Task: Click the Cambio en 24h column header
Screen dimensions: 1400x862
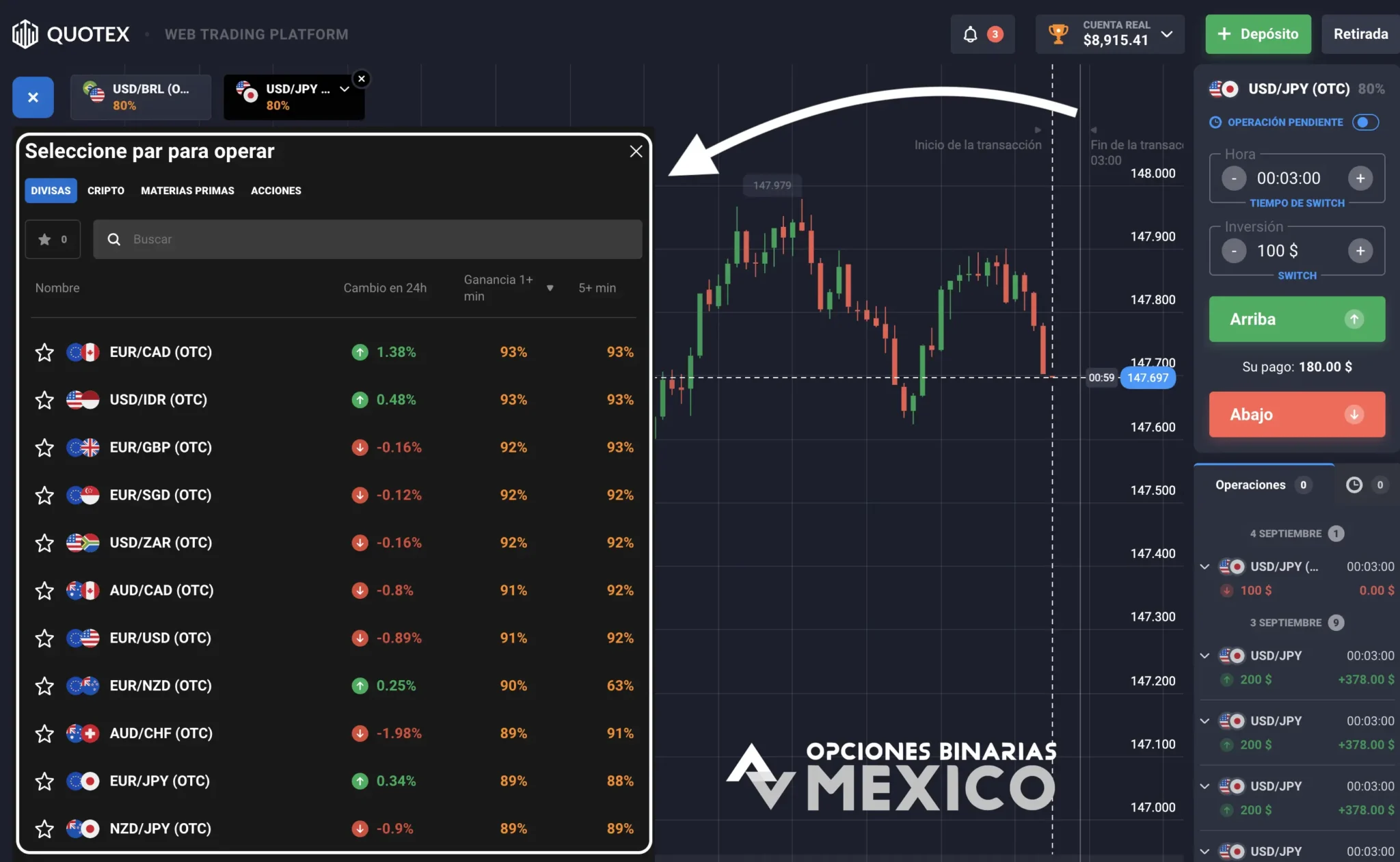Action: click(x=385, y=288)
